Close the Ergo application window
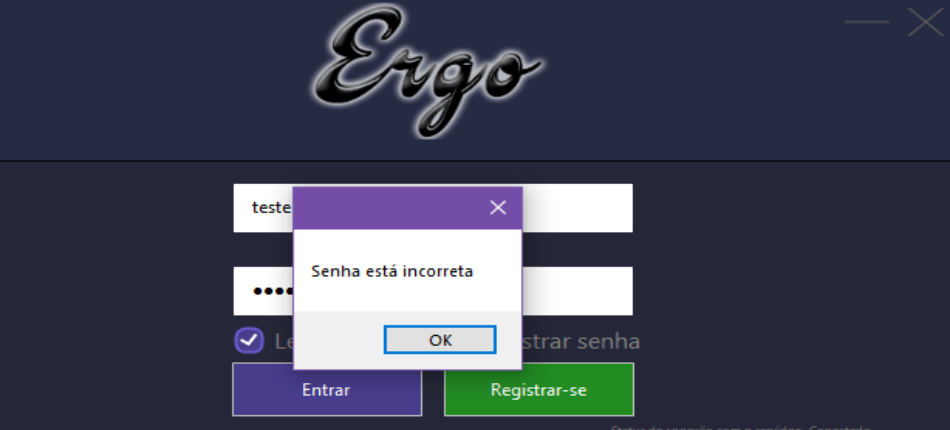The image size is (950, 430). coord(925,22)
